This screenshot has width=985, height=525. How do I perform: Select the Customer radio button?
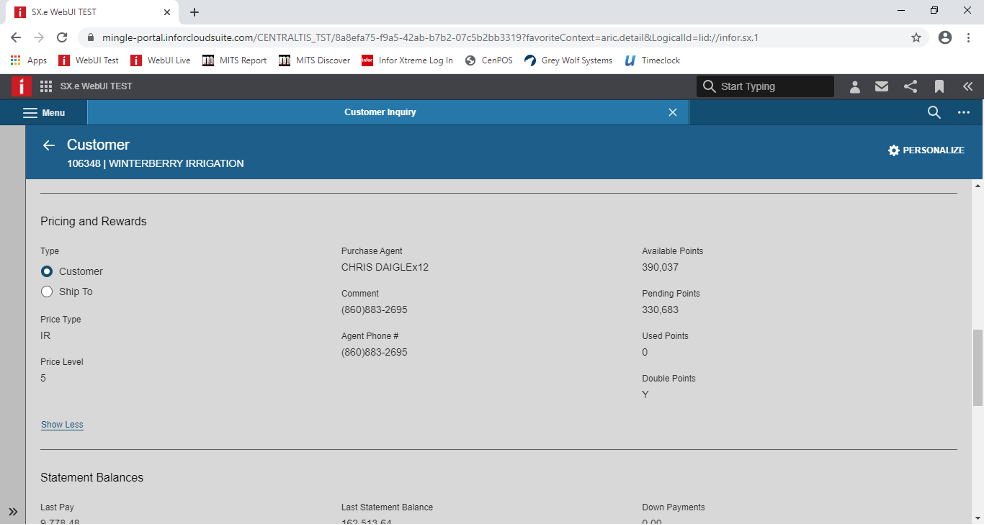pos(46,271)
